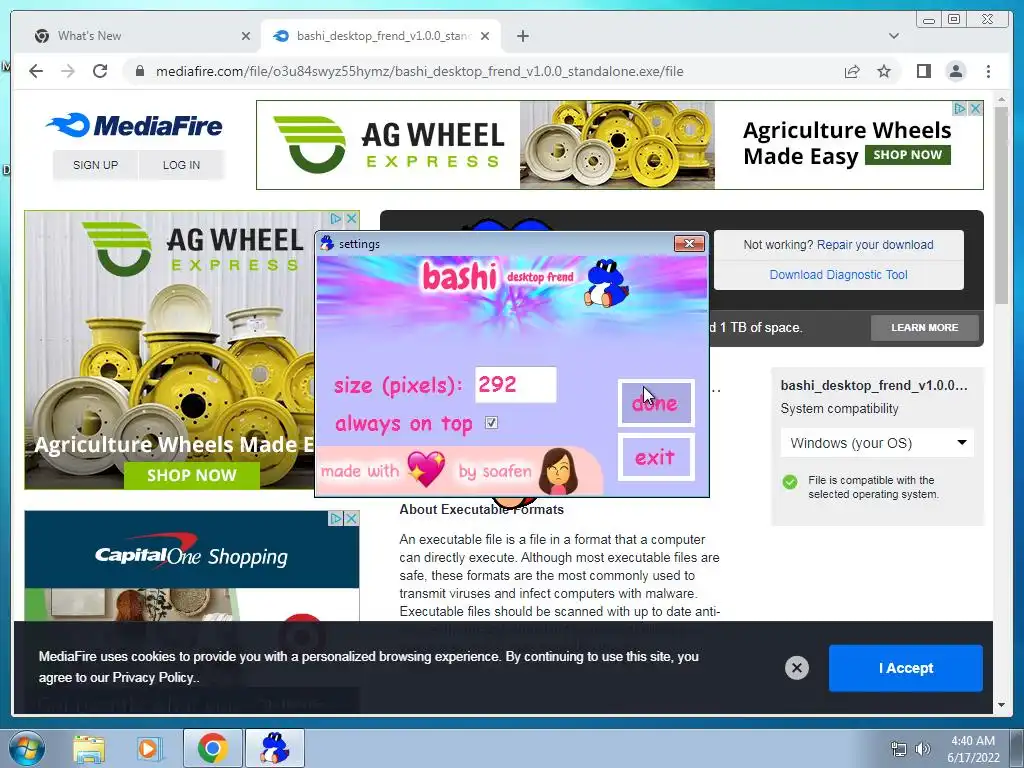The image size is (1024, 768).
Task: Open a new tab
Action: click(x=522, y=36)
